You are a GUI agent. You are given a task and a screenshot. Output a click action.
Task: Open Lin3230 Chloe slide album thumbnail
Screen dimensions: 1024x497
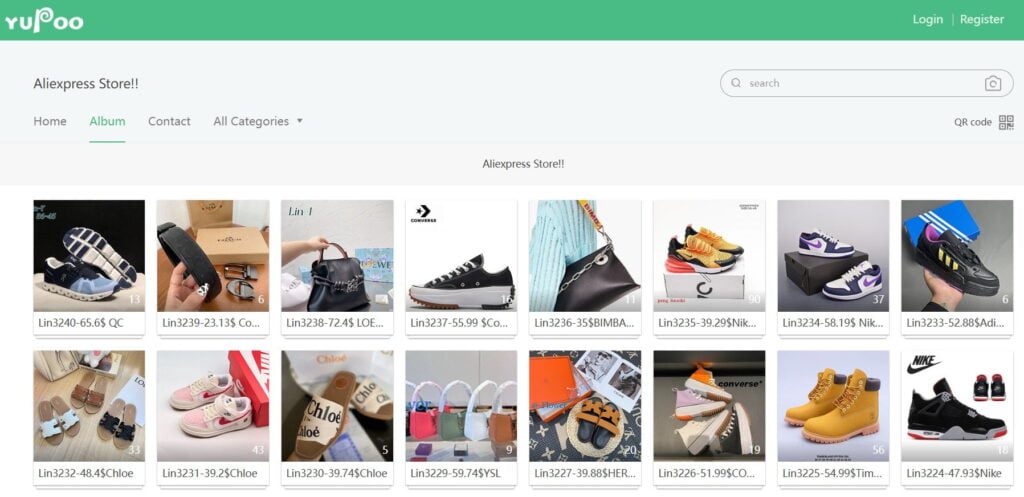click(337, 406)
